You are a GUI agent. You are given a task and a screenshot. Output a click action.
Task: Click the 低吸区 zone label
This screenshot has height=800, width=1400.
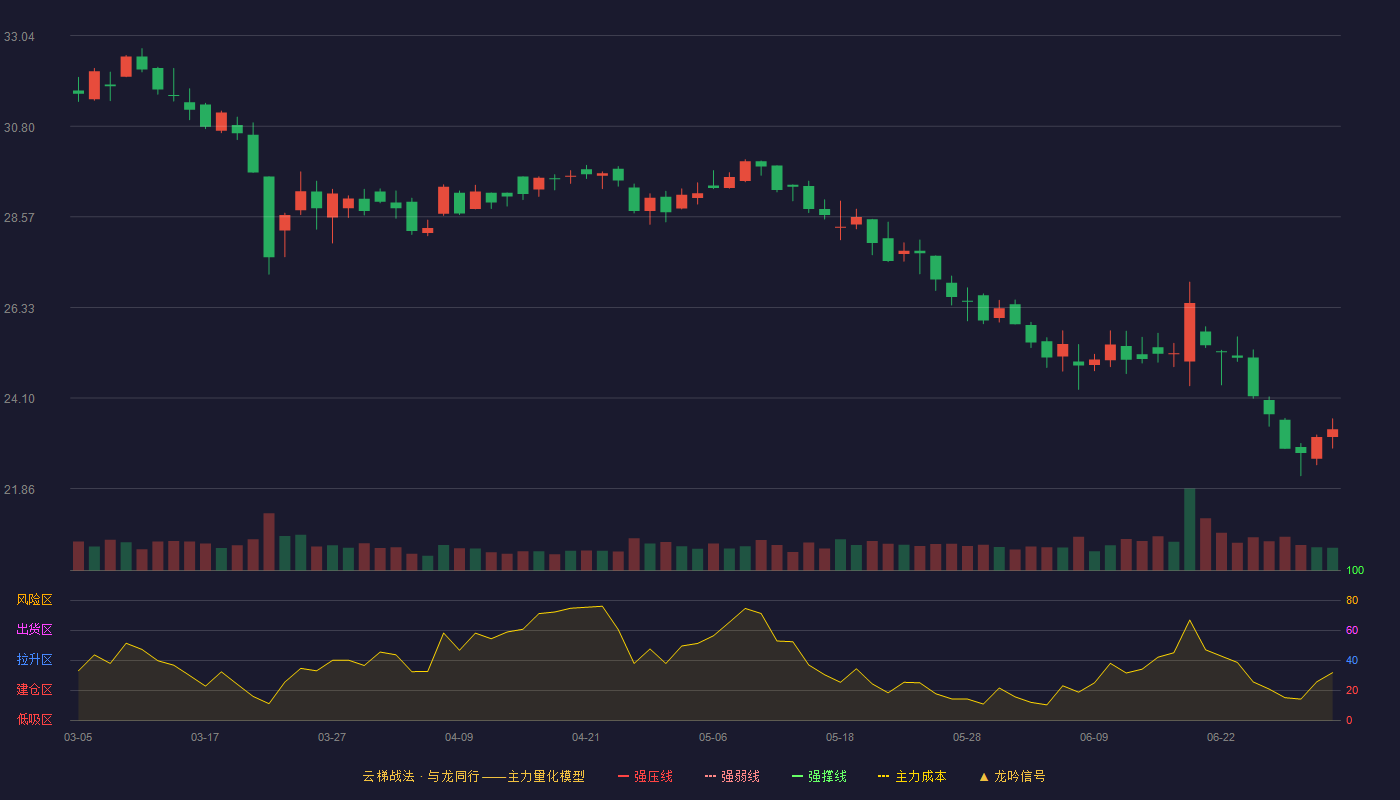(x=34, y=720)
